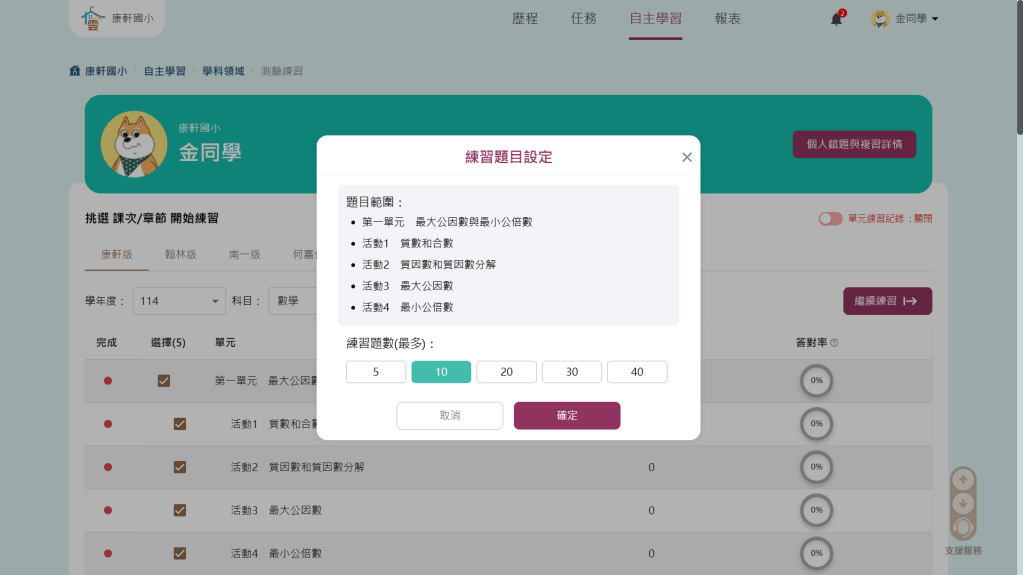Viewport: 1023px width, 575px height.
Task: Switch to the 翰林版 tab
Action: [x=181, y=255]
